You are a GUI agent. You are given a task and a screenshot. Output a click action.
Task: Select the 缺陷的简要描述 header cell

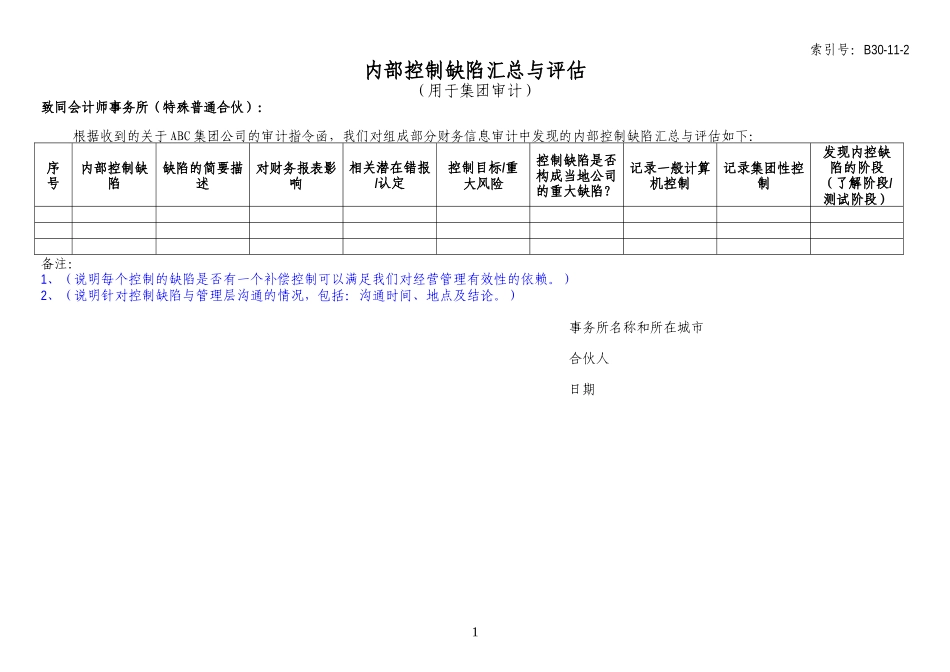203,175
